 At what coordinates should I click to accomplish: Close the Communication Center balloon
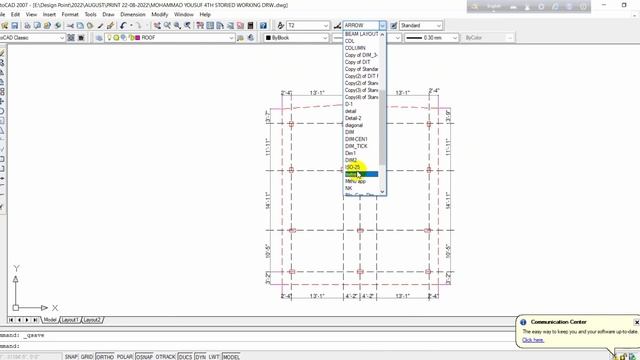pyautogui.click(x=636, y=322)
